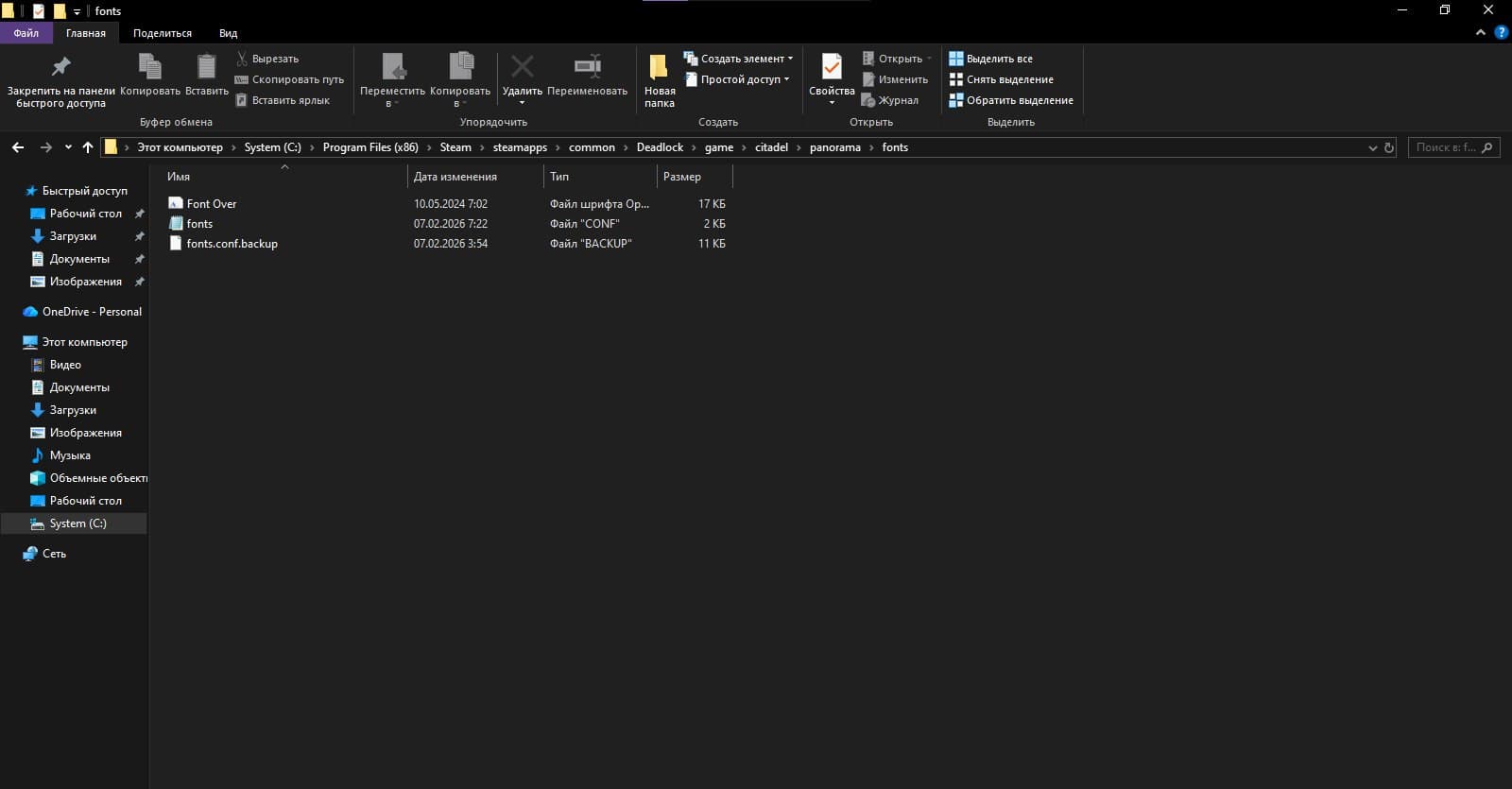Open pinned Загрузки in Quick access

[x=73, y=236]
